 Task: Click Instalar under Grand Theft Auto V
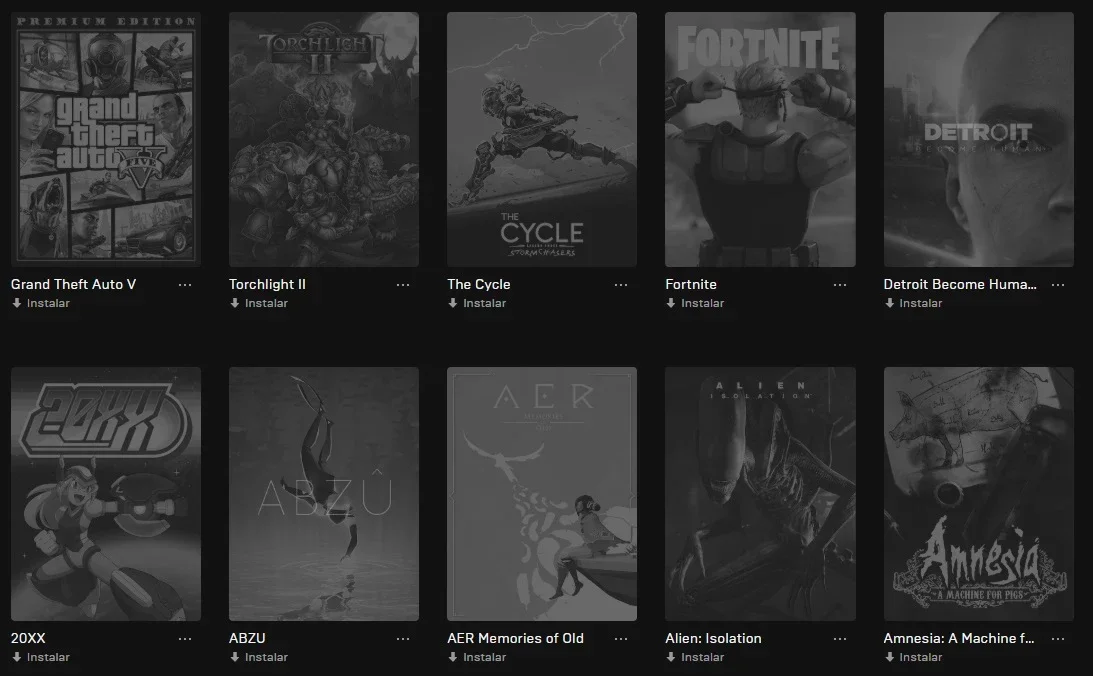41,303
